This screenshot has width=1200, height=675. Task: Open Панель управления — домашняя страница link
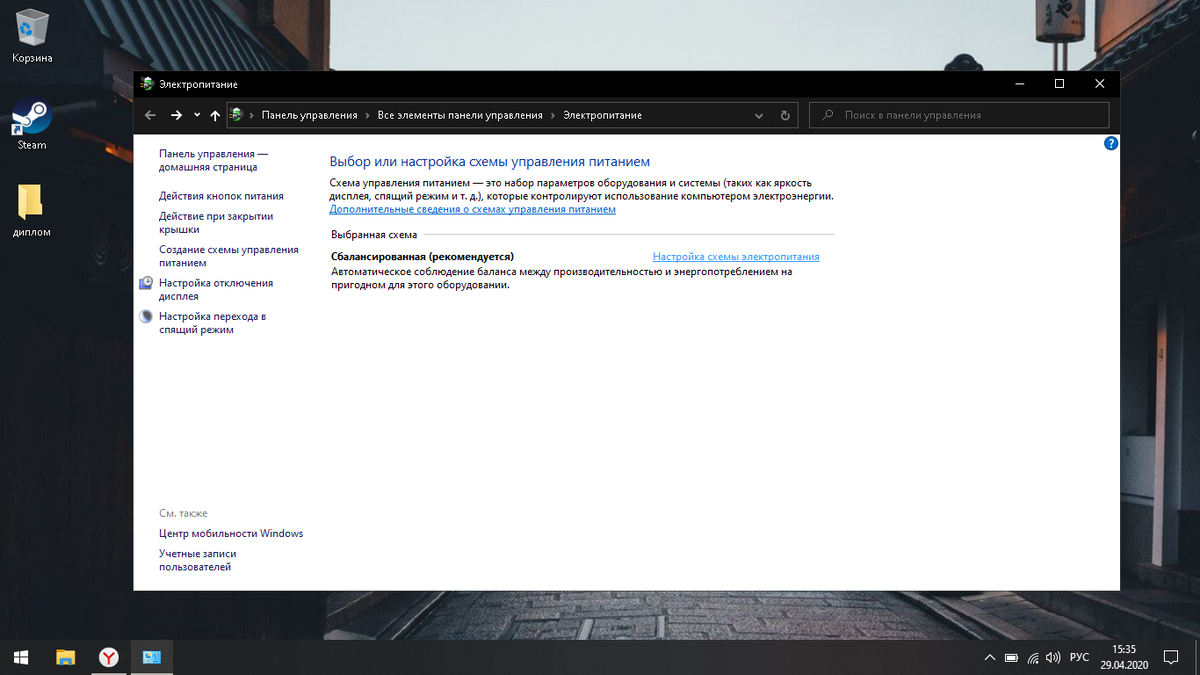click(213, 160)
